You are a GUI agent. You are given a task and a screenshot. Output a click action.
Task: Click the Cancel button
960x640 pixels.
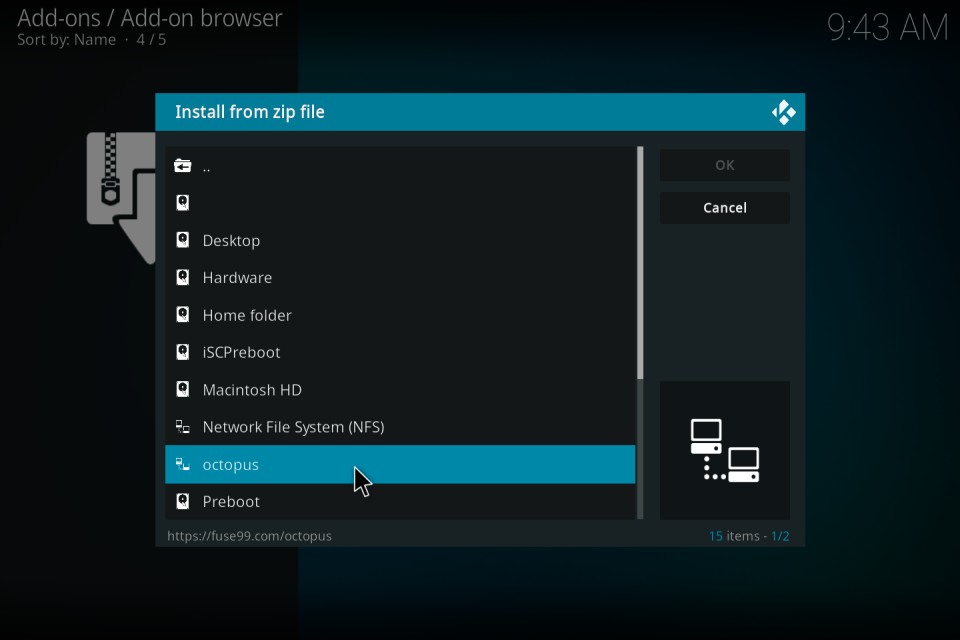tap(724, 208)
